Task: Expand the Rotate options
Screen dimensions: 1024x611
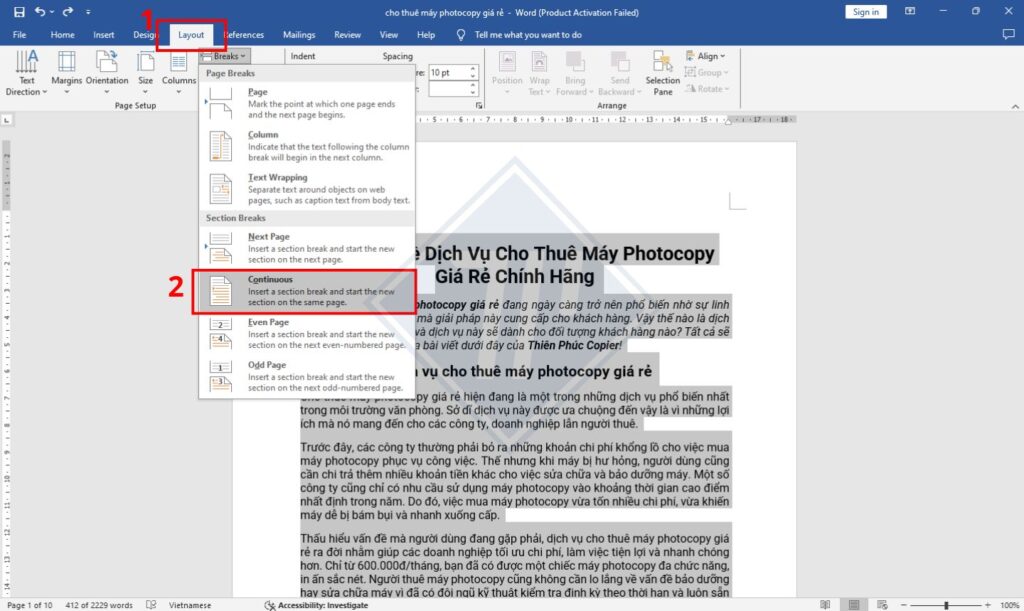Action: [707, 89]
